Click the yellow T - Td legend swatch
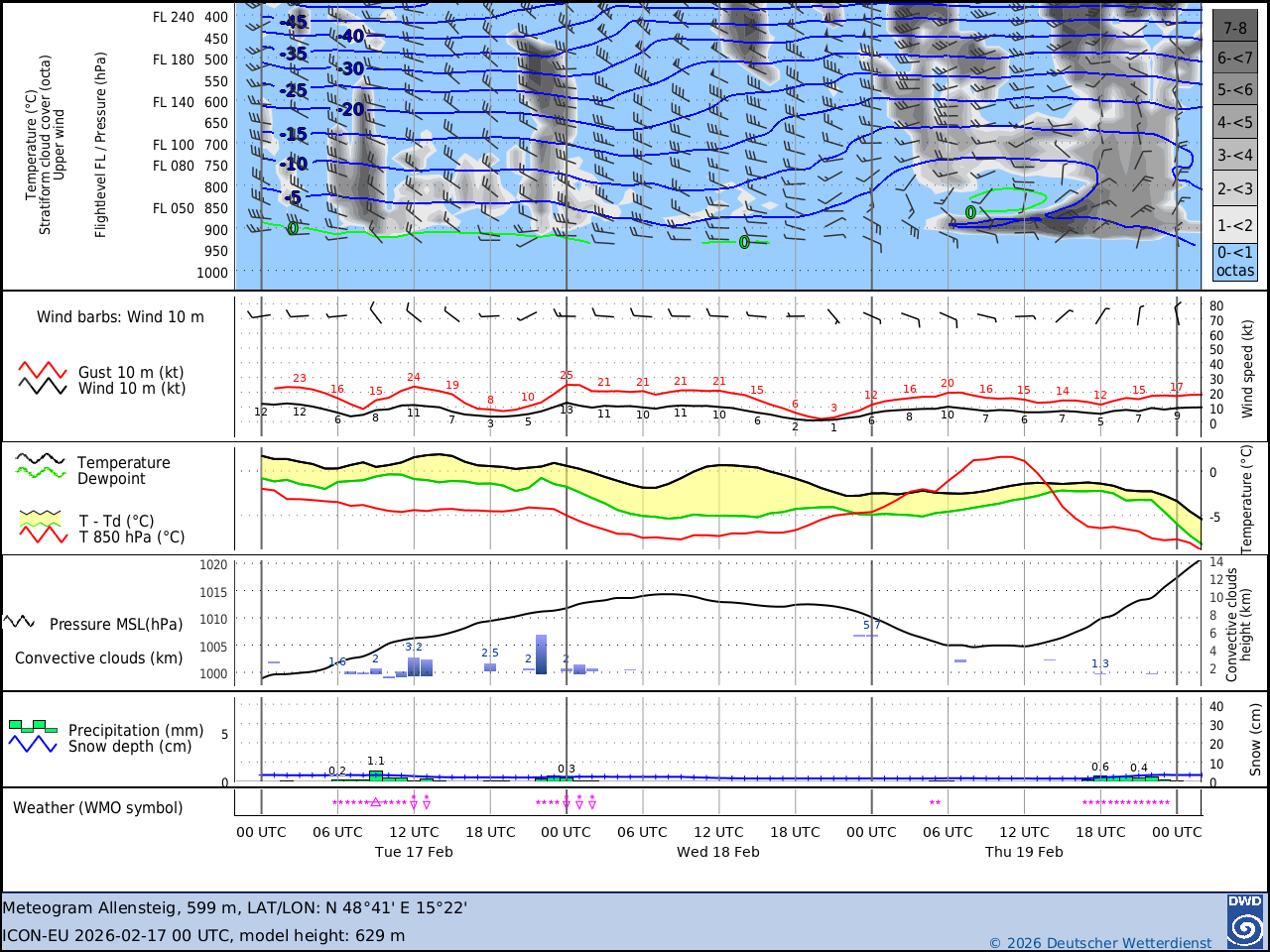Image resolution: width=1270 pixels, height=952 pixels. [41, 518]
